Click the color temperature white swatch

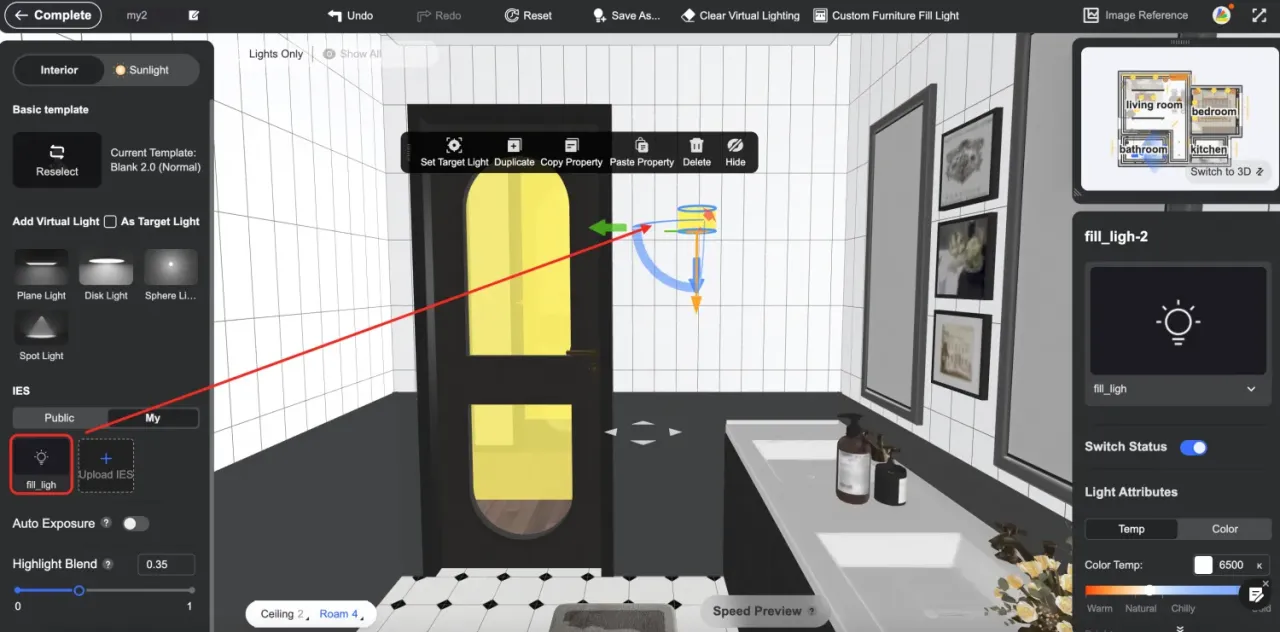[x=1203, y=565]
